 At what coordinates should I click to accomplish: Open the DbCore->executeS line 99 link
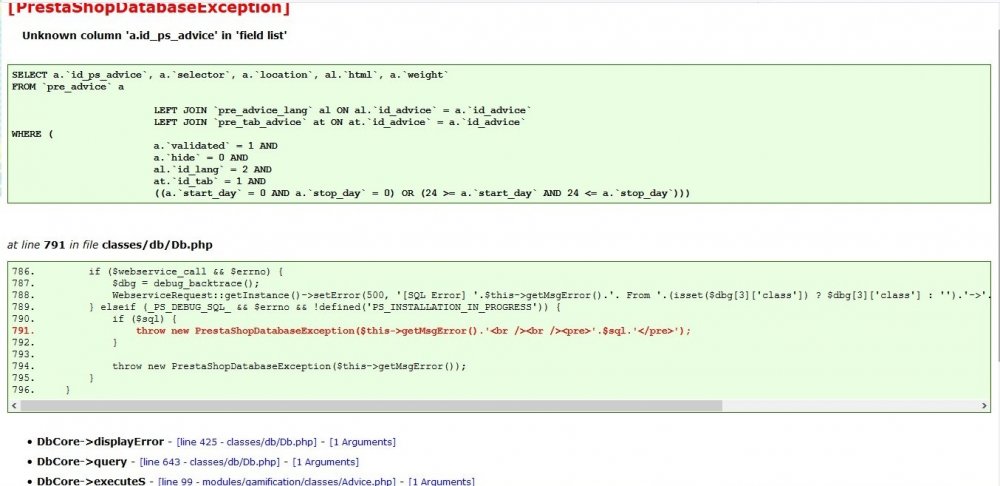point(277,482)
